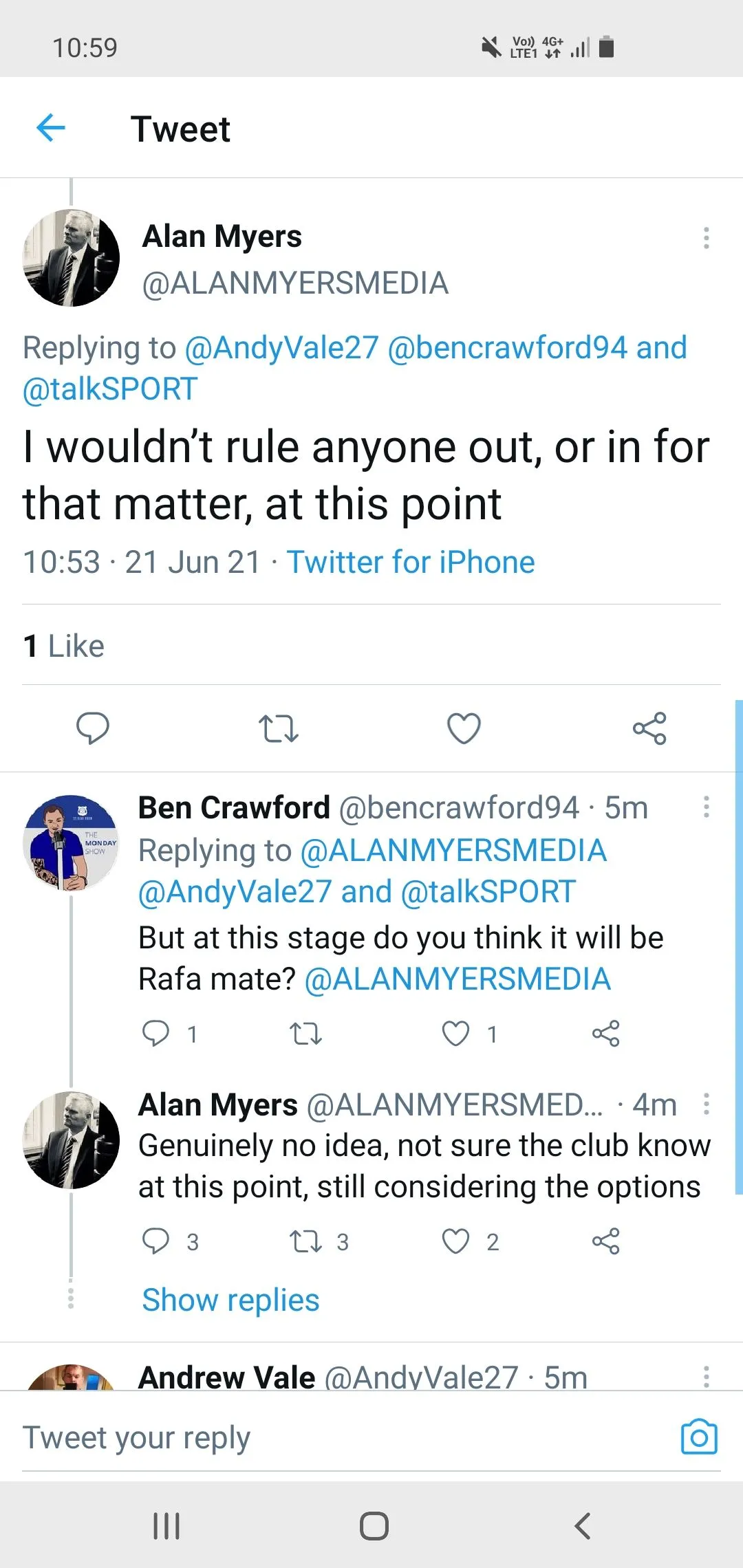Open comments on Ben Crawford's reply
The image size is (743, 1568).
click(155, 1034)
